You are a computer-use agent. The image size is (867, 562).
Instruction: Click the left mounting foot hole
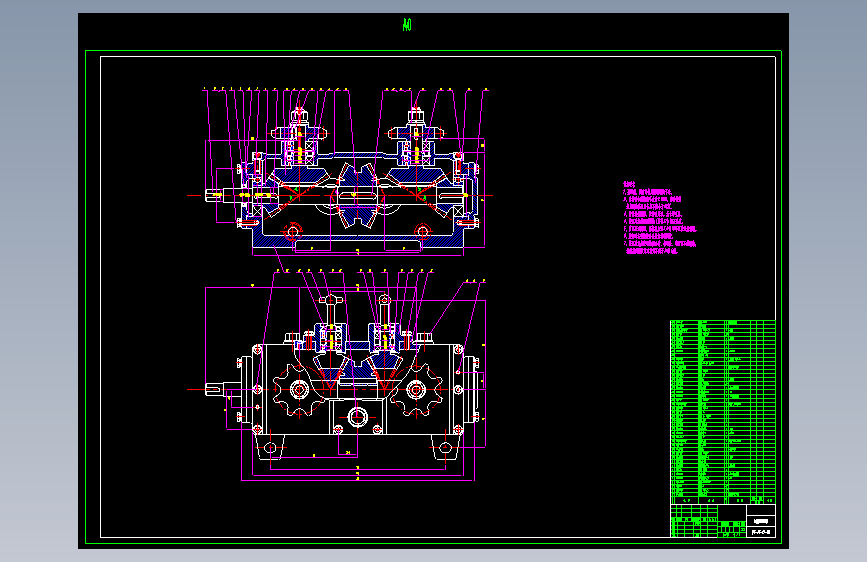(x=270, y=447)
